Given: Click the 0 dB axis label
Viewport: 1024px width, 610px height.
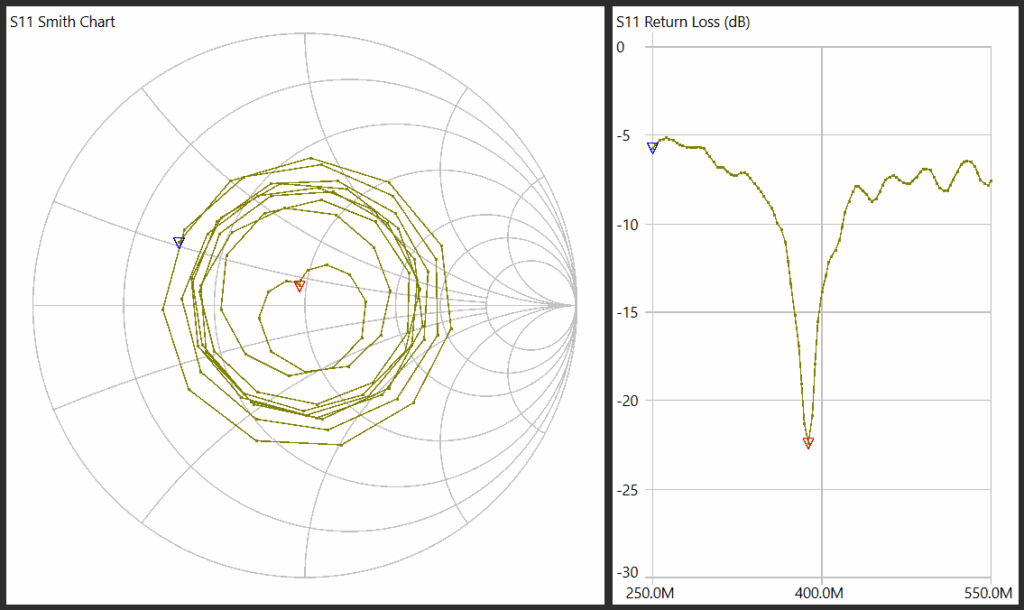Looking at the screenshot, I should [620, 47].
